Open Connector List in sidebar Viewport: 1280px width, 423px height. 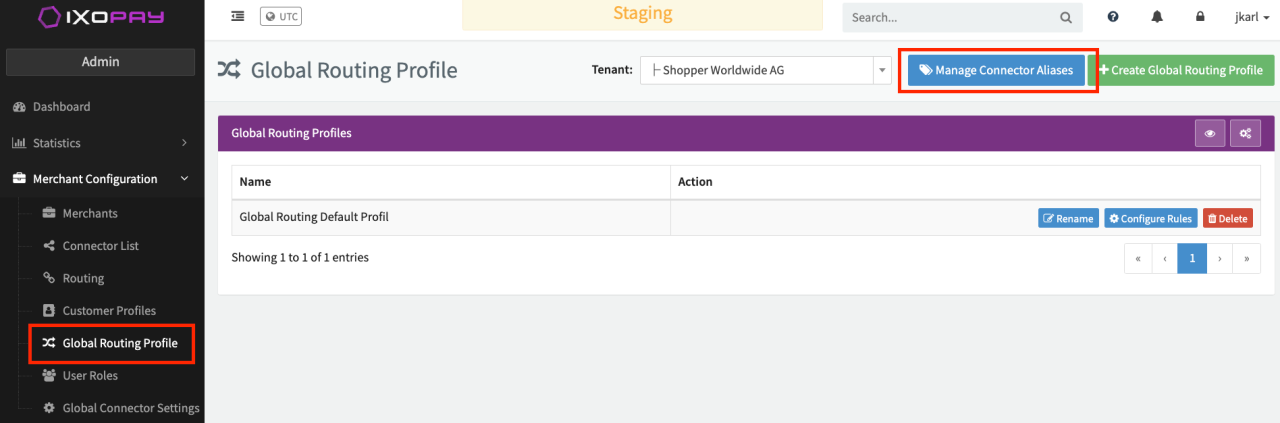pos(100,246)
